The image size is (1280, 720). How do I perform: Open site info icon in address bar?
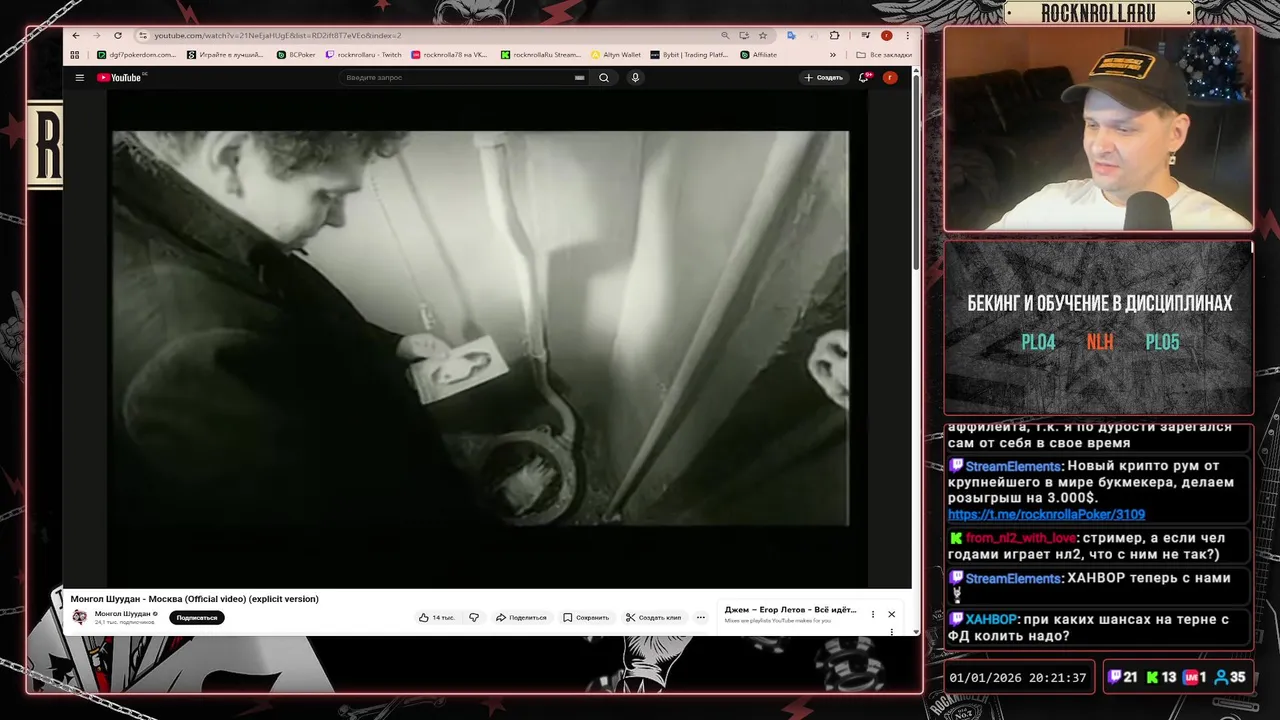pyautogui.click(x=143, y=35)
